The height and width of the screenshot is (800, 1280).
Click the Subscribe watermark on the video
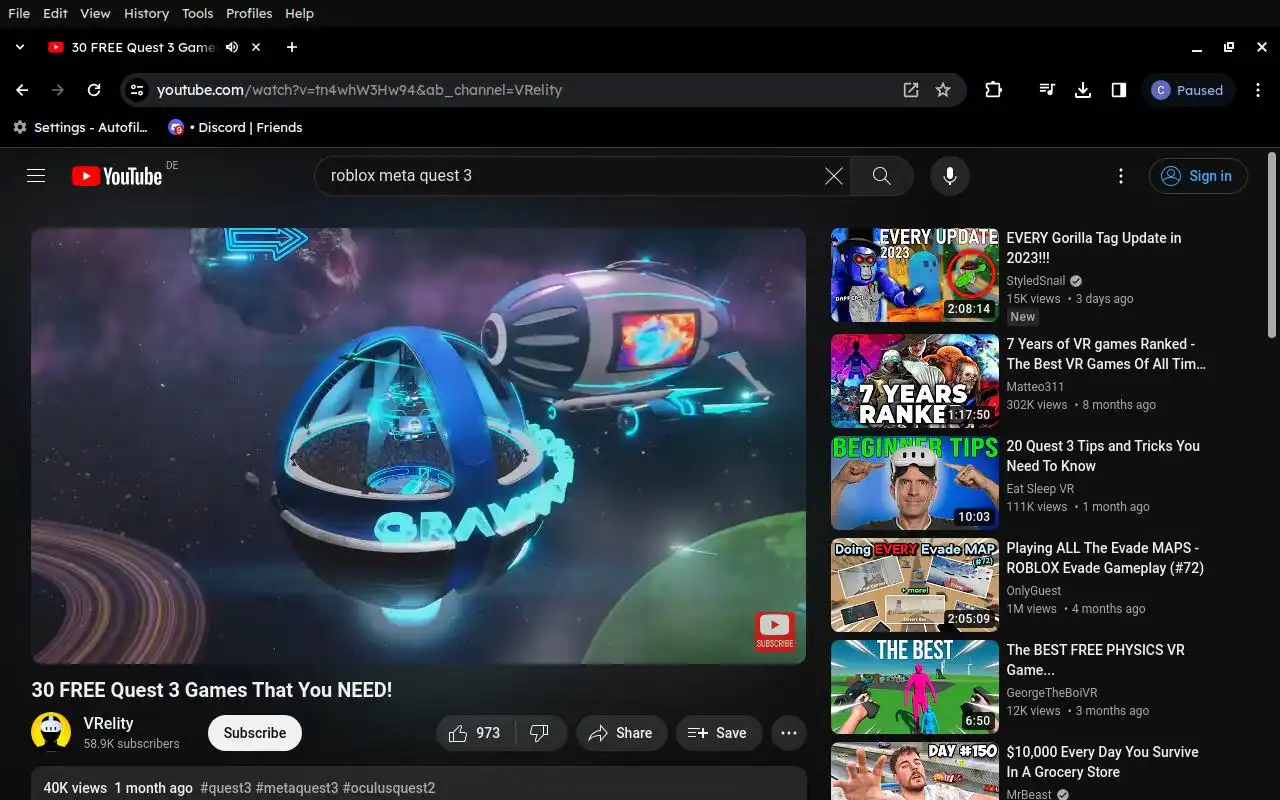pos(775,633)
